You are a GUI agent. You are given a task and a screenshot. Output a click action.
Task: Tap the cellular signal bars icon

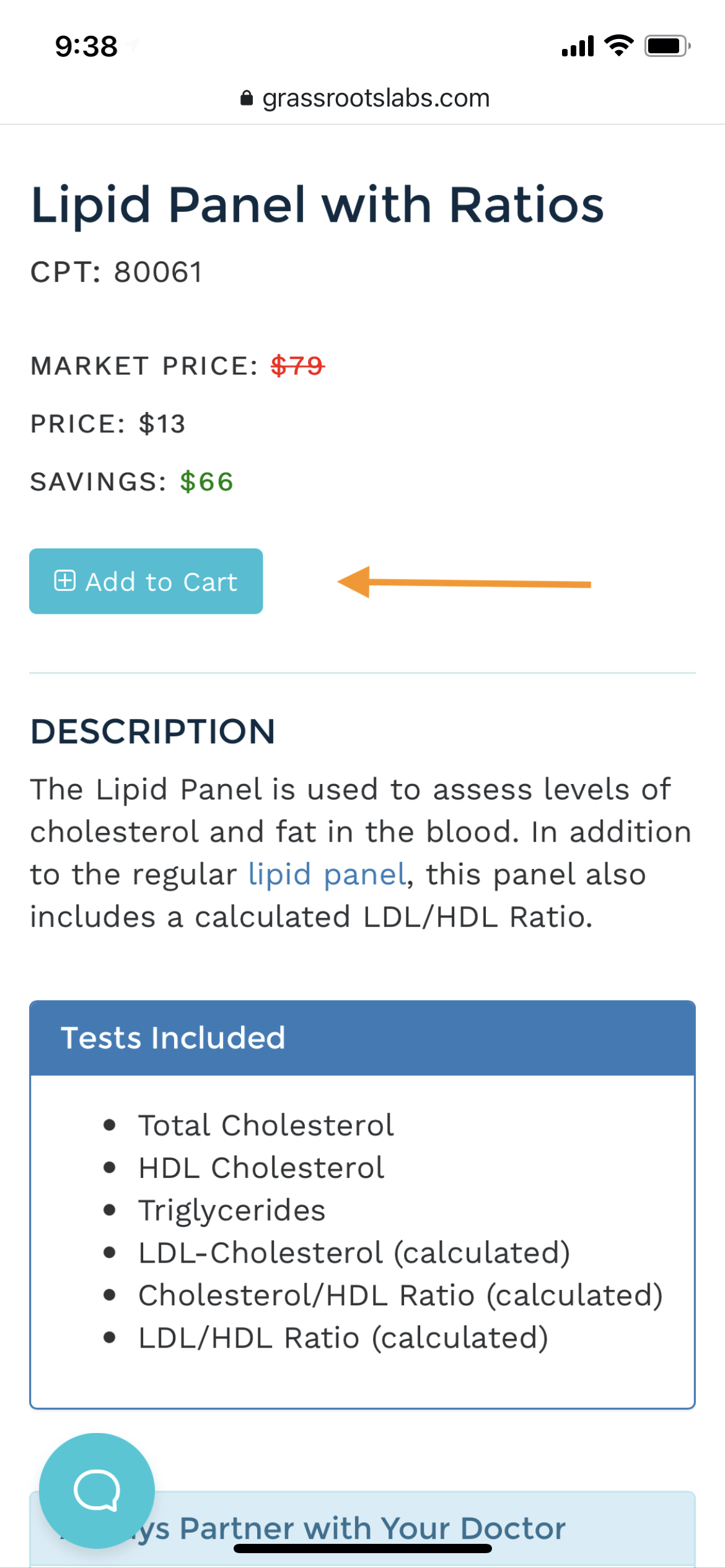click(x=578, y=46)
